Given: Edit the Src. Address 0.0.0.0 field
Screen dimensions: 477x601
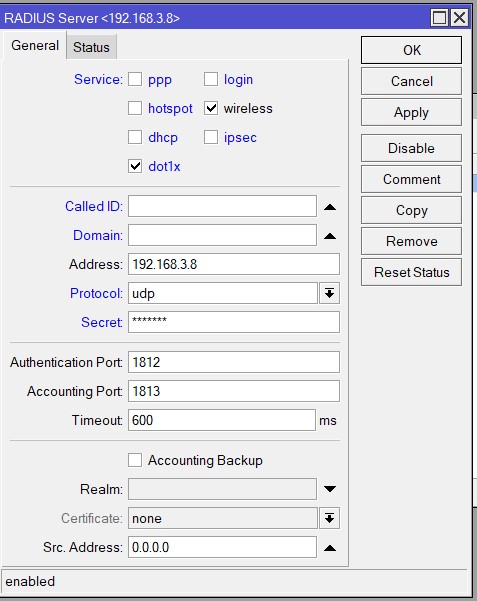Looking at the screenshot, I should click(222, 547).
